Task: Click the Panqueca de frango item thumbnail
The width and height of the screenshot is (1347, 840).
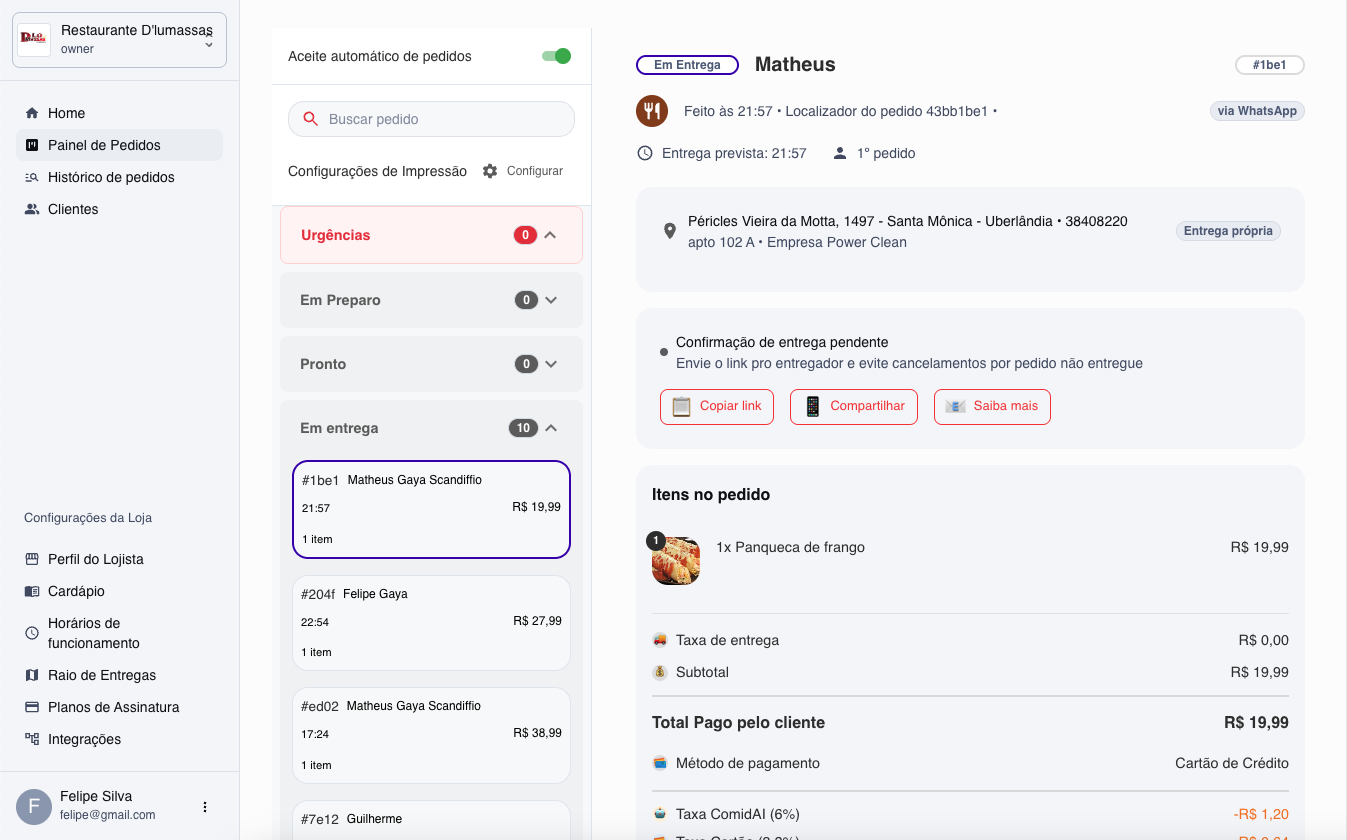Action: point(675,561)
